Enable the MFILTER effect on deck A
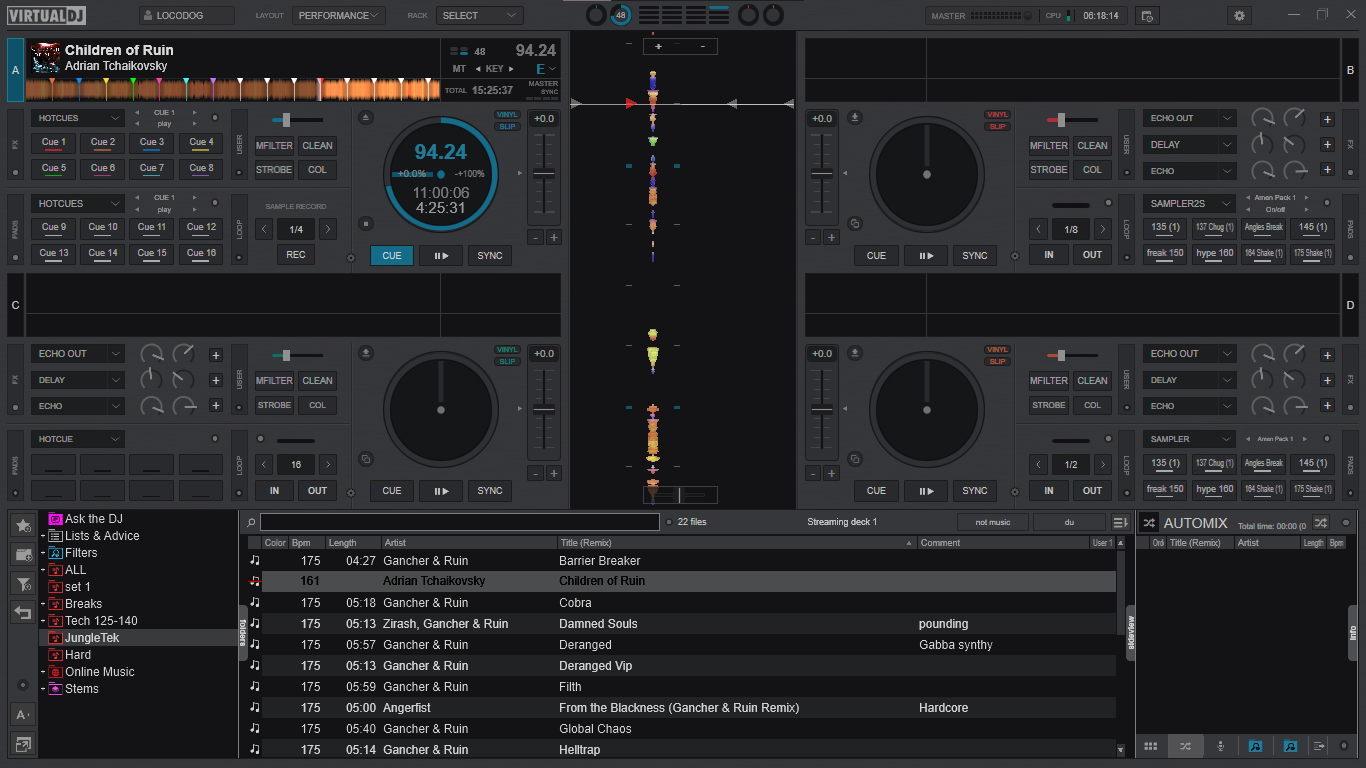Screen dimensions: 1366x768 (274, 146)
